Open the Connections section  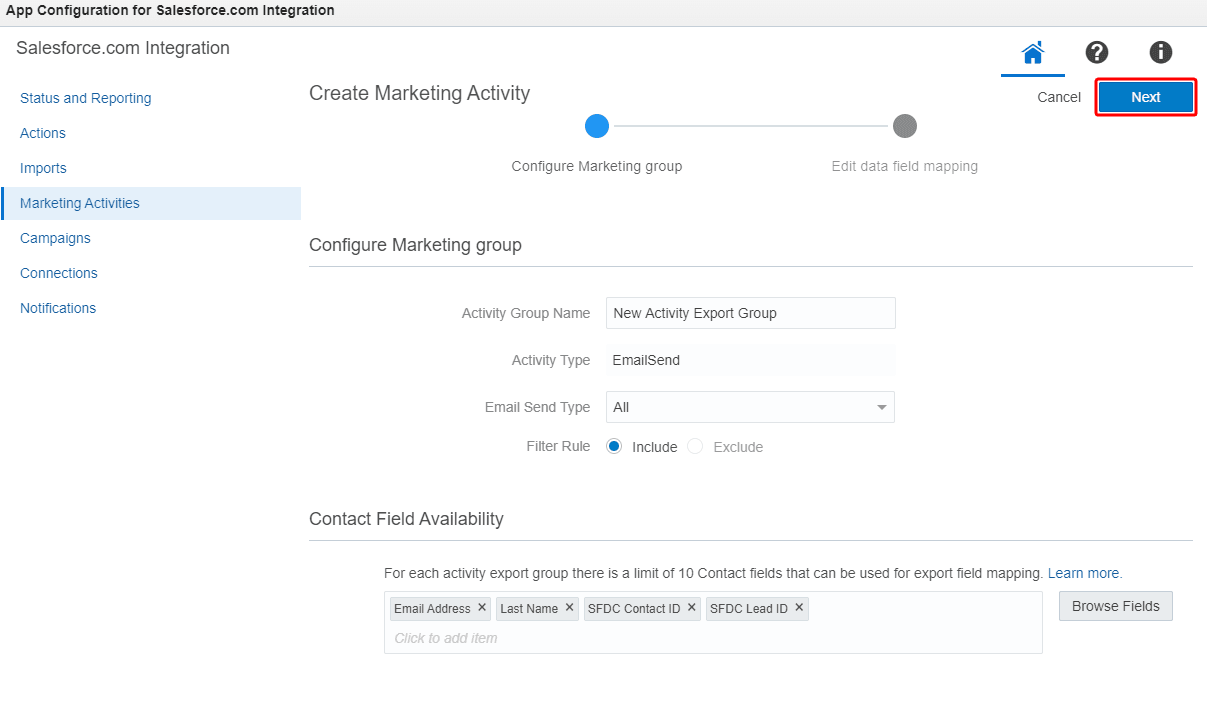point(59,273)
